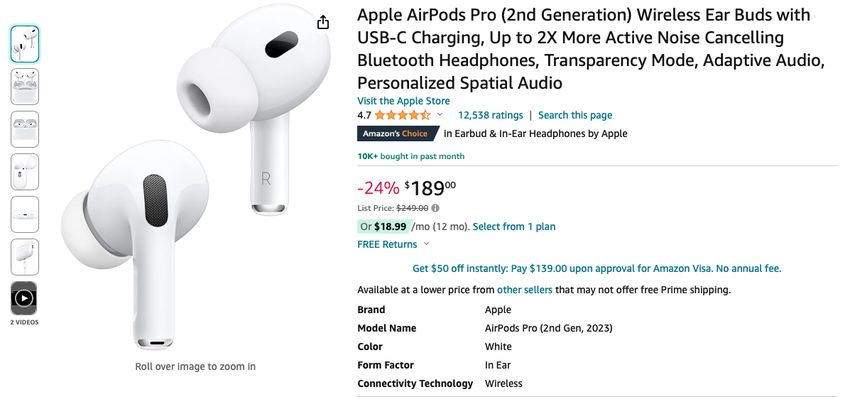
Task: Click the Amazon Visa $50 off offer
Action: (597, 268)
